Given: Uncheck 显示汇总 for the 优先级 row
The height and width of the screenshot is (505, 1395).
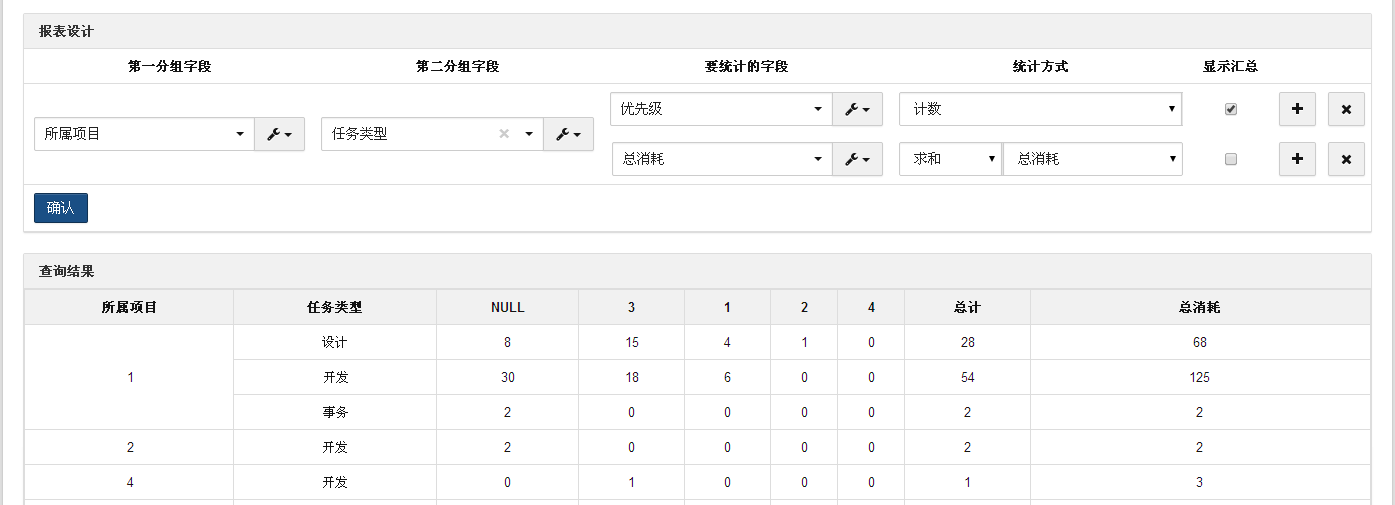Looking at the screenshot, I should 1231,109.
